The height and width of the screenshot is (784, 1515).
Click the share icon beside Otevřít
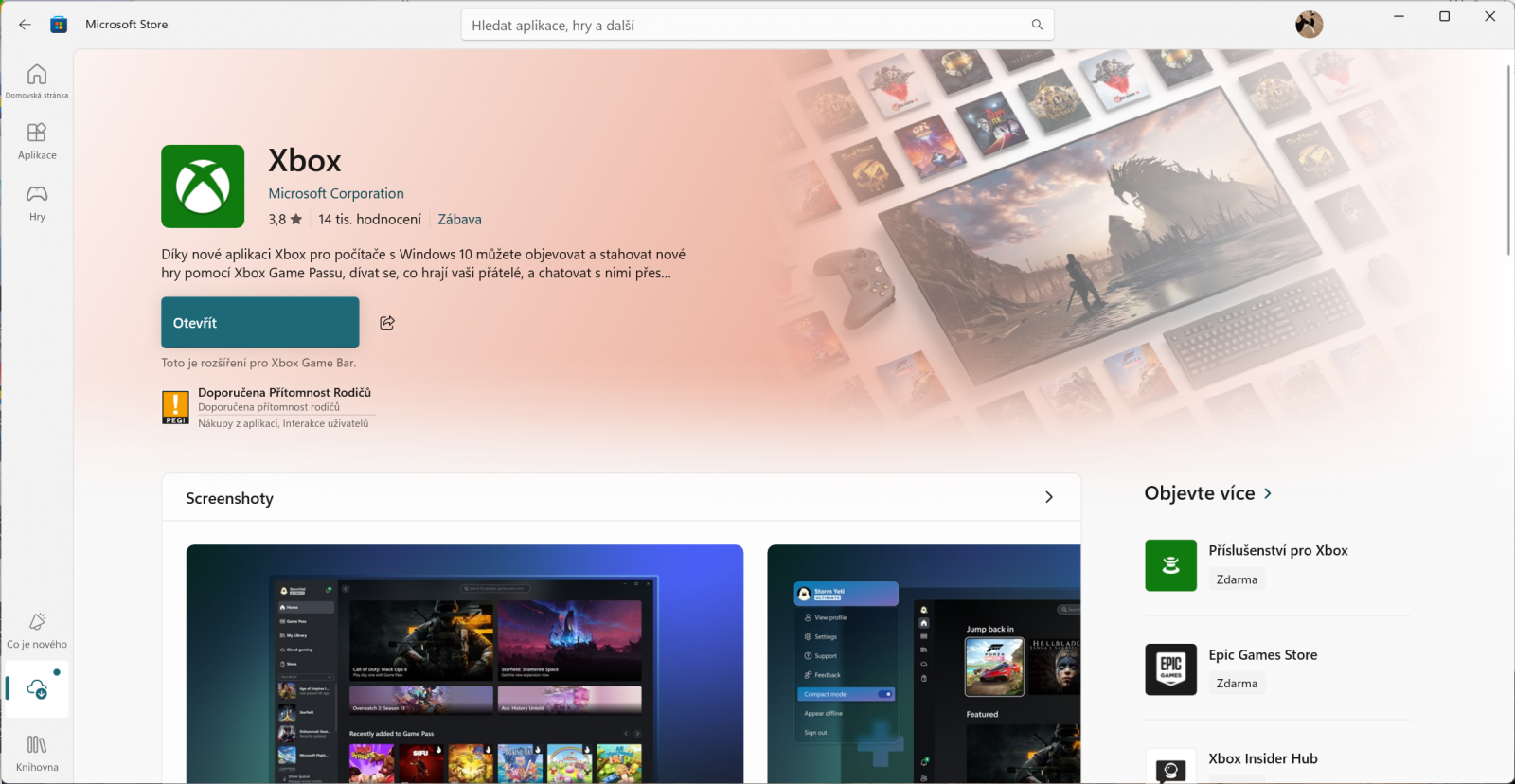click(x=387, y=323)
